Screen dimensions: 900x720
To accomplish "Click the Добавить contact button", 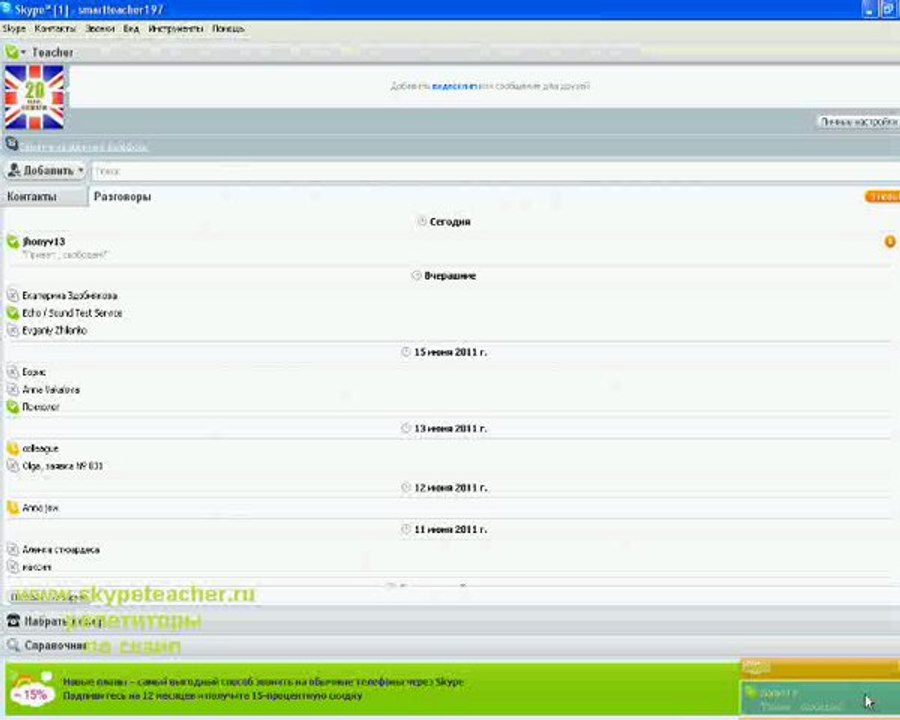I will 45,171.
